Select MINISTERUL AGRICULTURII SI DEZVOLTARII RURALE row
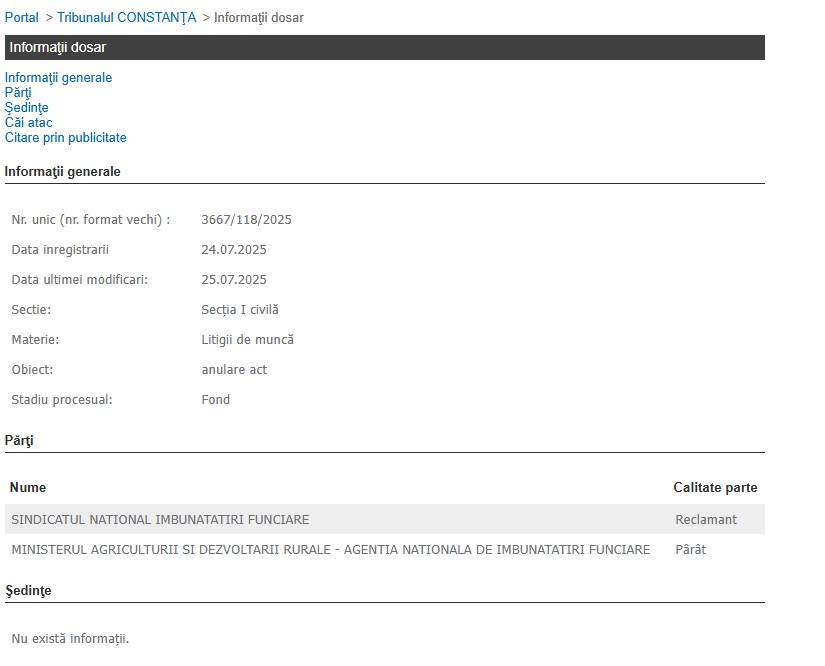 (385, 549)
